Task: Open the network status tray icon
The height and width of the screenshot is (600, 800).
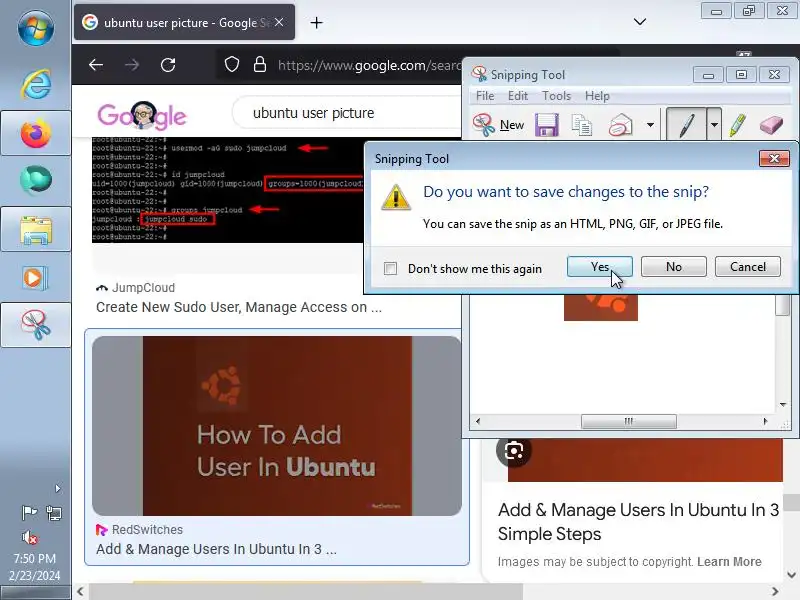Action: (x=54, y=512)
